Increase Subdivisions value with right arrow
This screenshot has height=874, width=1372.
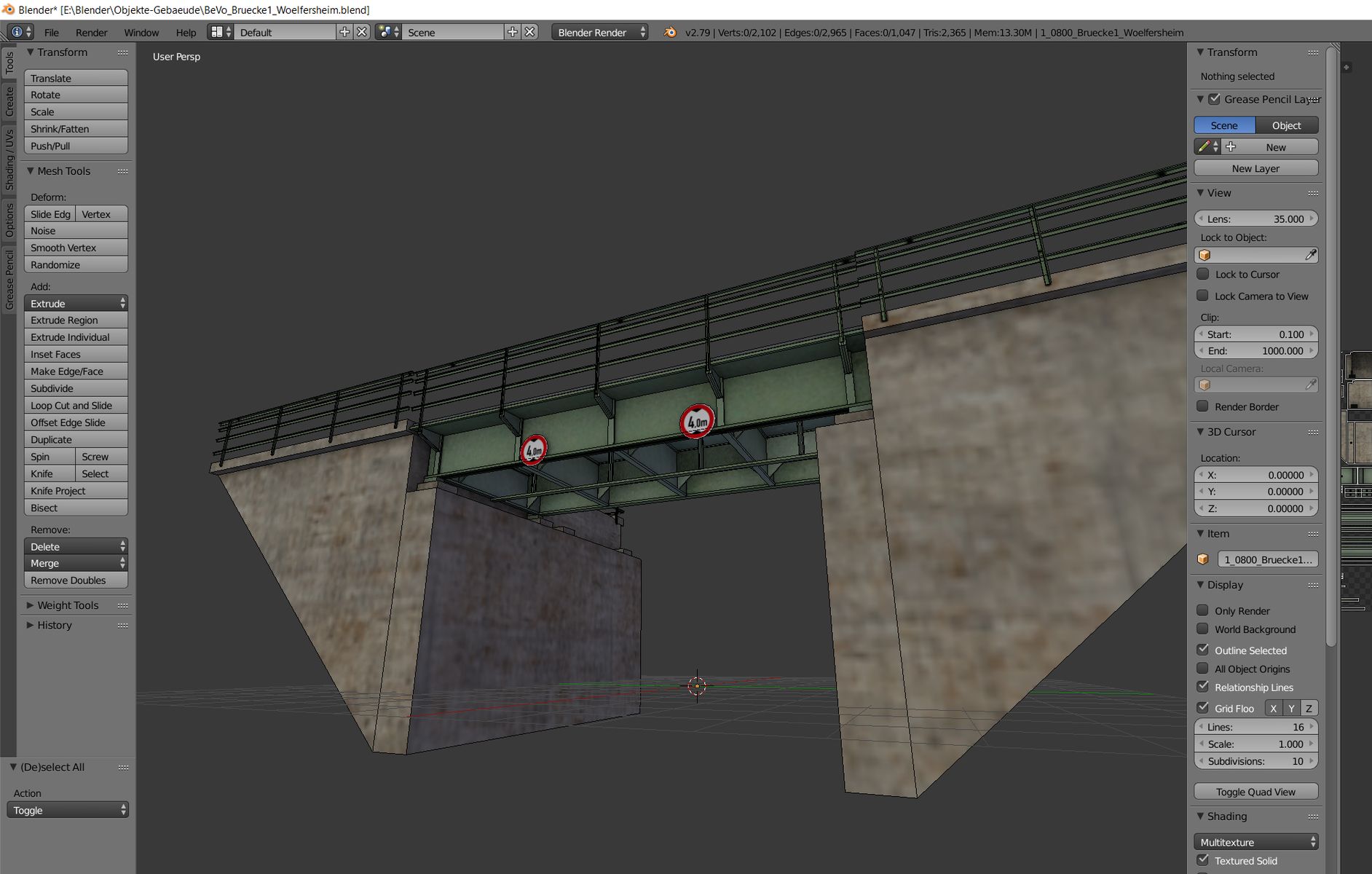coord(1312,761)
